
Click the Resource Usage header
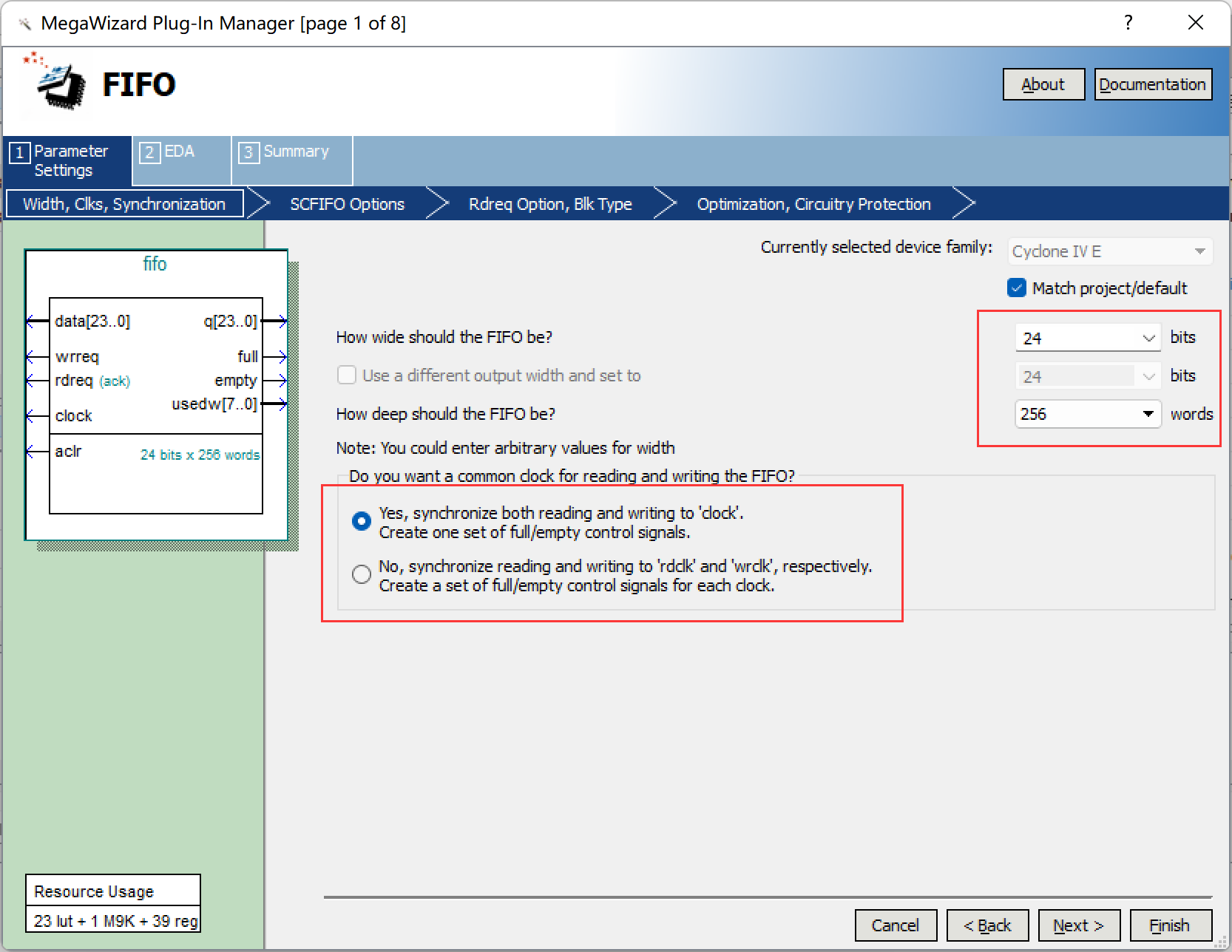(94, 891)
